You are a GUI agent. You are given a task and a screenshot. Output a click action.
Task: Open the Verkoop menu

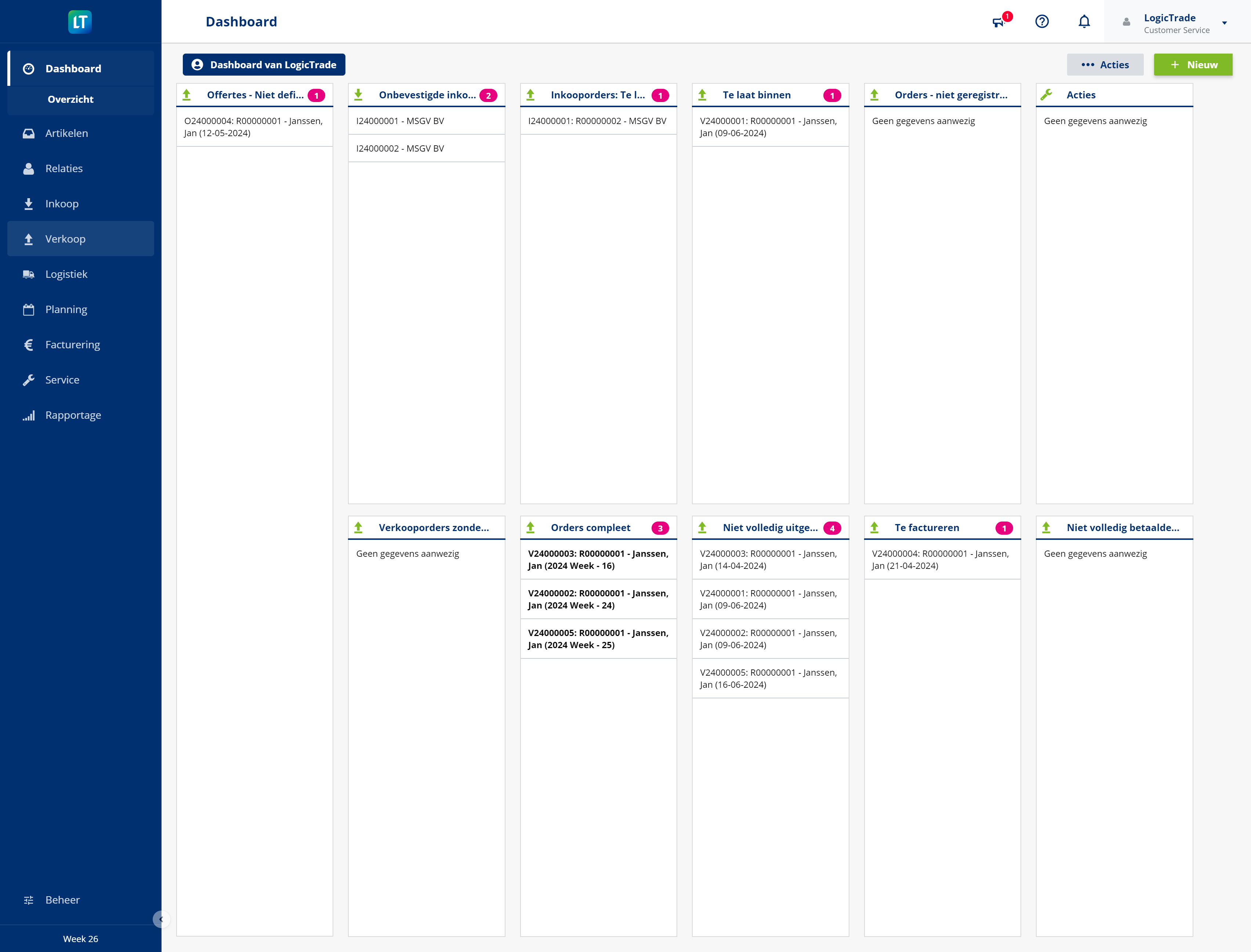tap(81, 239)
